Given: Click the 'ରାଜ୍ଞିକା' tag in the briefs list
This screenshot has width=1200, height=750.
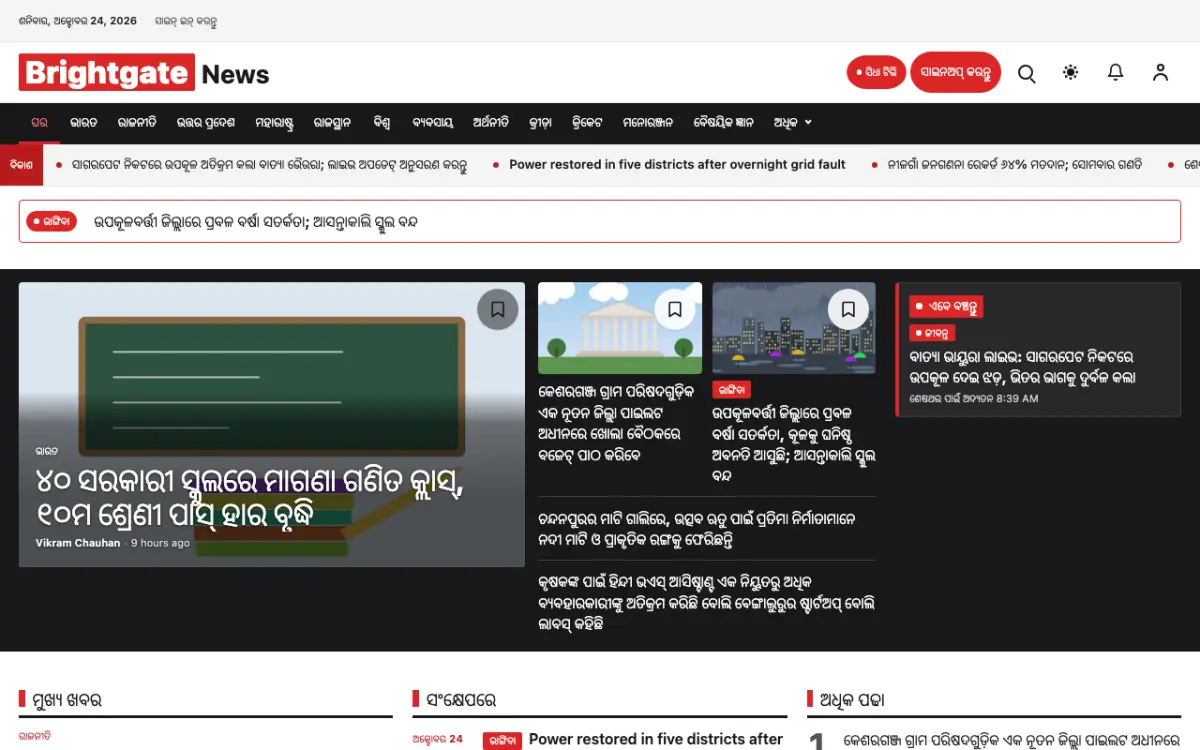Looking at the screenshot, I should (502, 741).
